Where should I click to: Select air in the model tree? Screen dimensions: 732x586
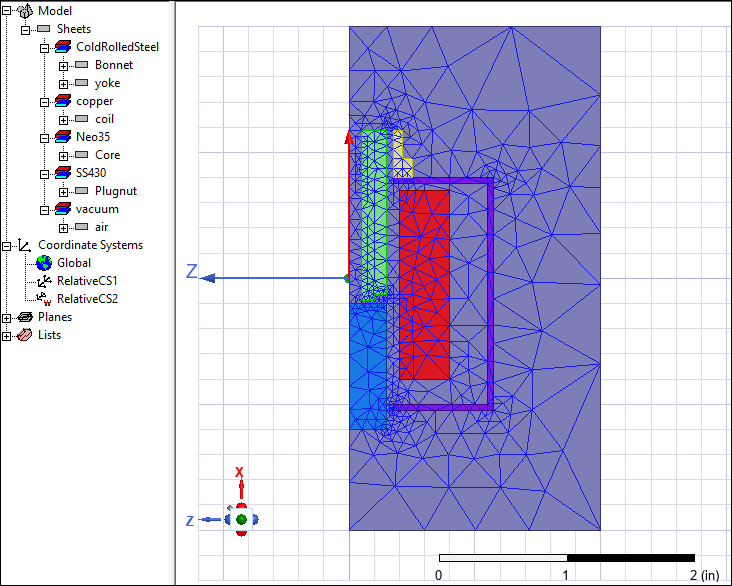tap(101, 227)
